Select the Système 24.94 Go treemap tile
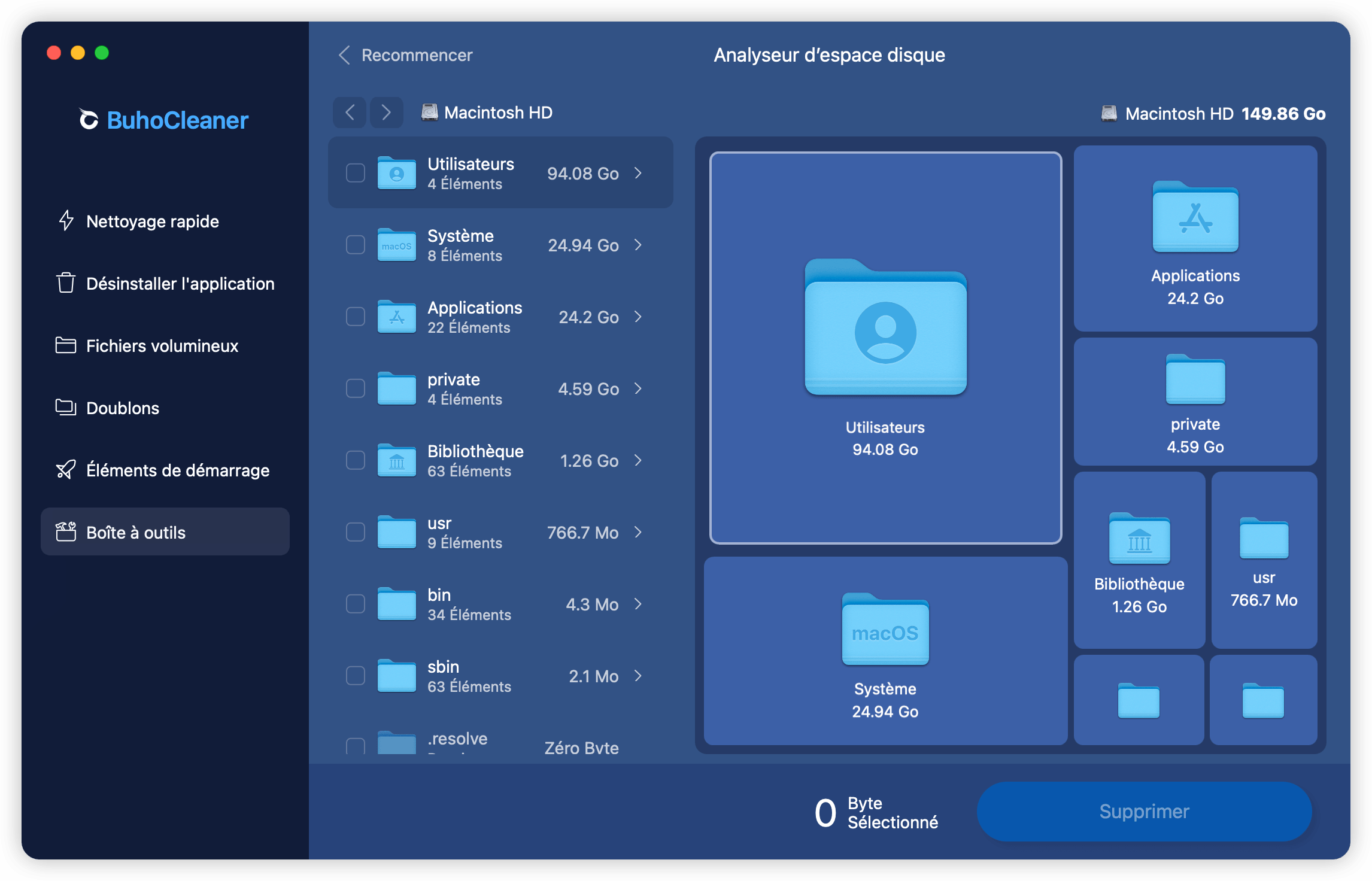The width and height of the screenshot is (1372, 881). click(x=885, y=651)
